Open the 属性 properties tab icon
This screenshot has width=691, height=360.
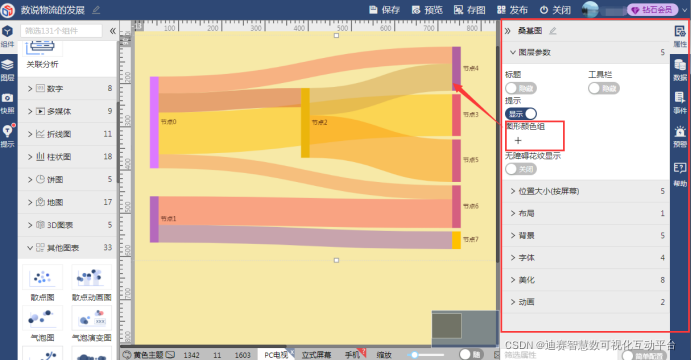680,36
